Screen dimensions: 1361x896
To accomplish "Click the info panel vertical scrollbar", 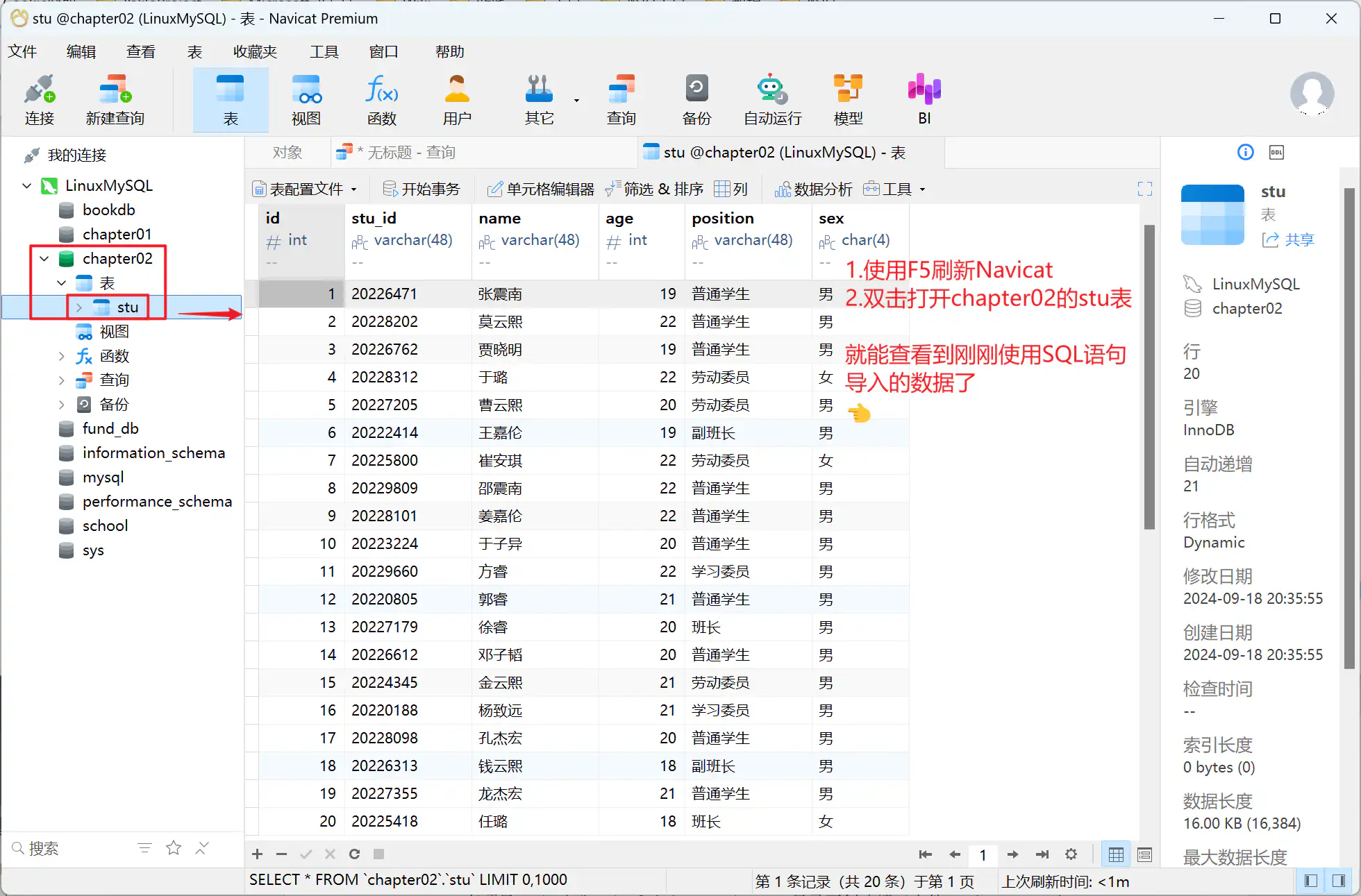I will tap(1349, 428).
